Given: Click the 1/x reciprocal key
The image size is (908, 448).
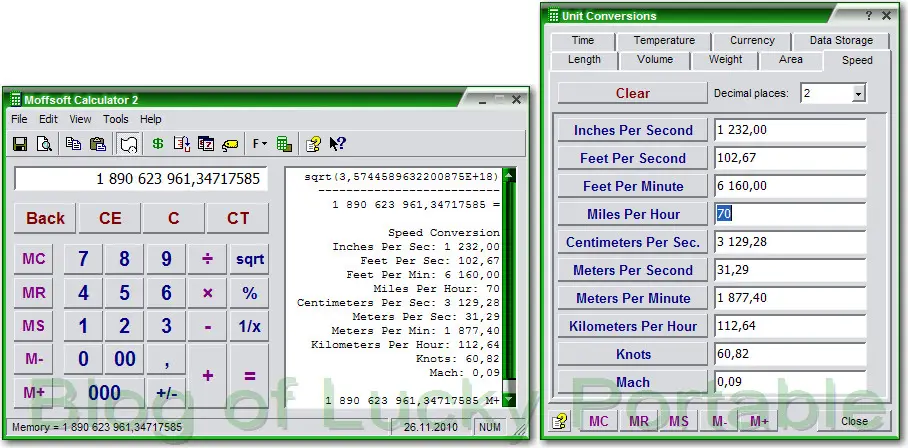Looking at the screenshot, I should pyautogui.click(x=250, y=326).
